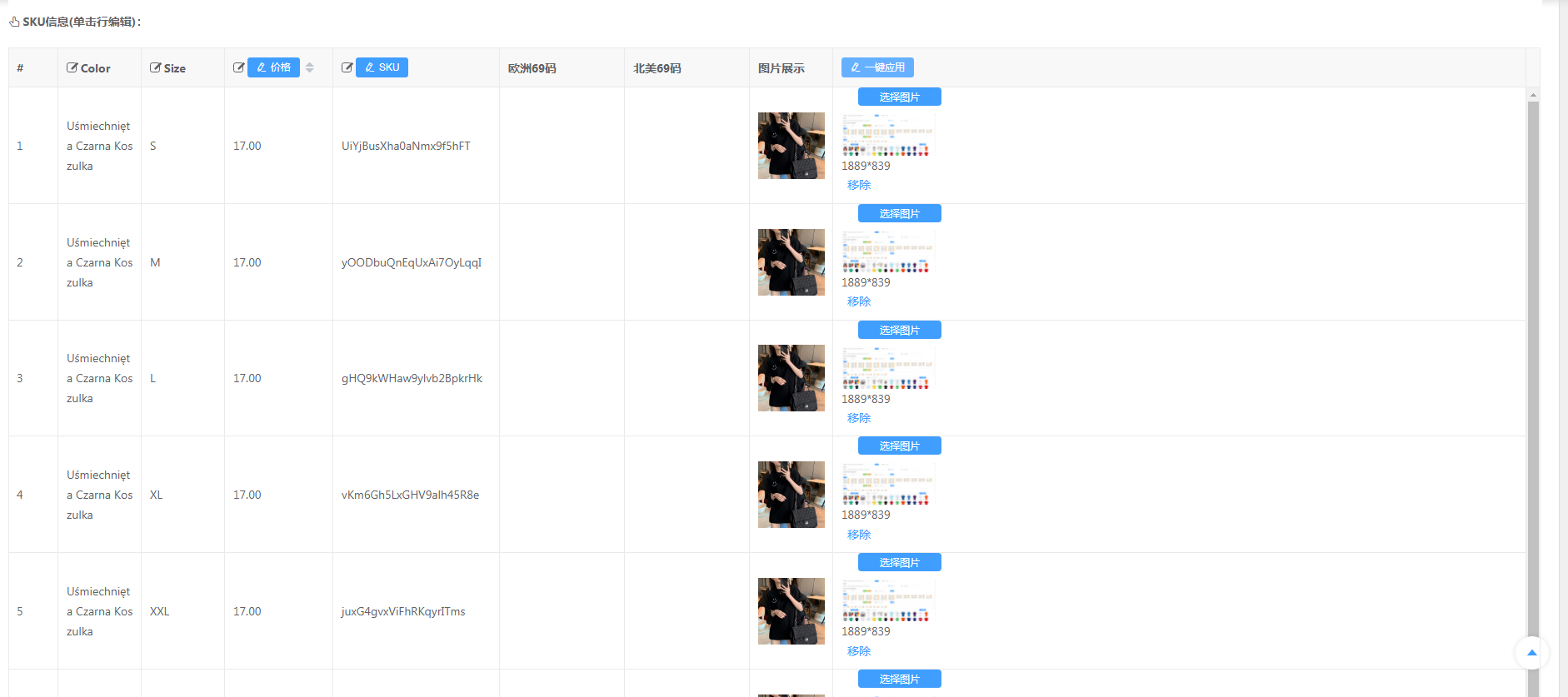Click the edit icon beside Color header
The width and height of the screenshot is (1568, 697).
pos(72,68)
